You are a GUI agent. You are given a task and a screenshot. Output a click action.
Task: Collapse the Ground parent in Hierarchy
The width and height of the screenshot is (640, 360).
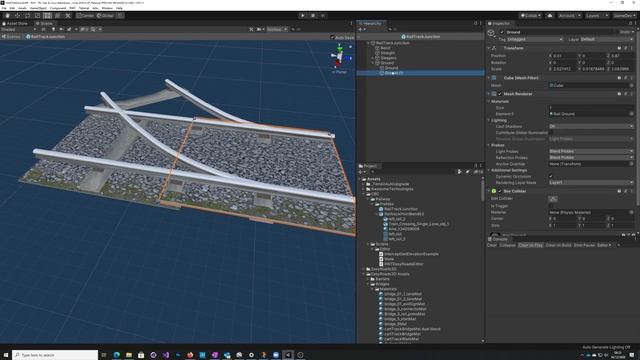point(373,63)
